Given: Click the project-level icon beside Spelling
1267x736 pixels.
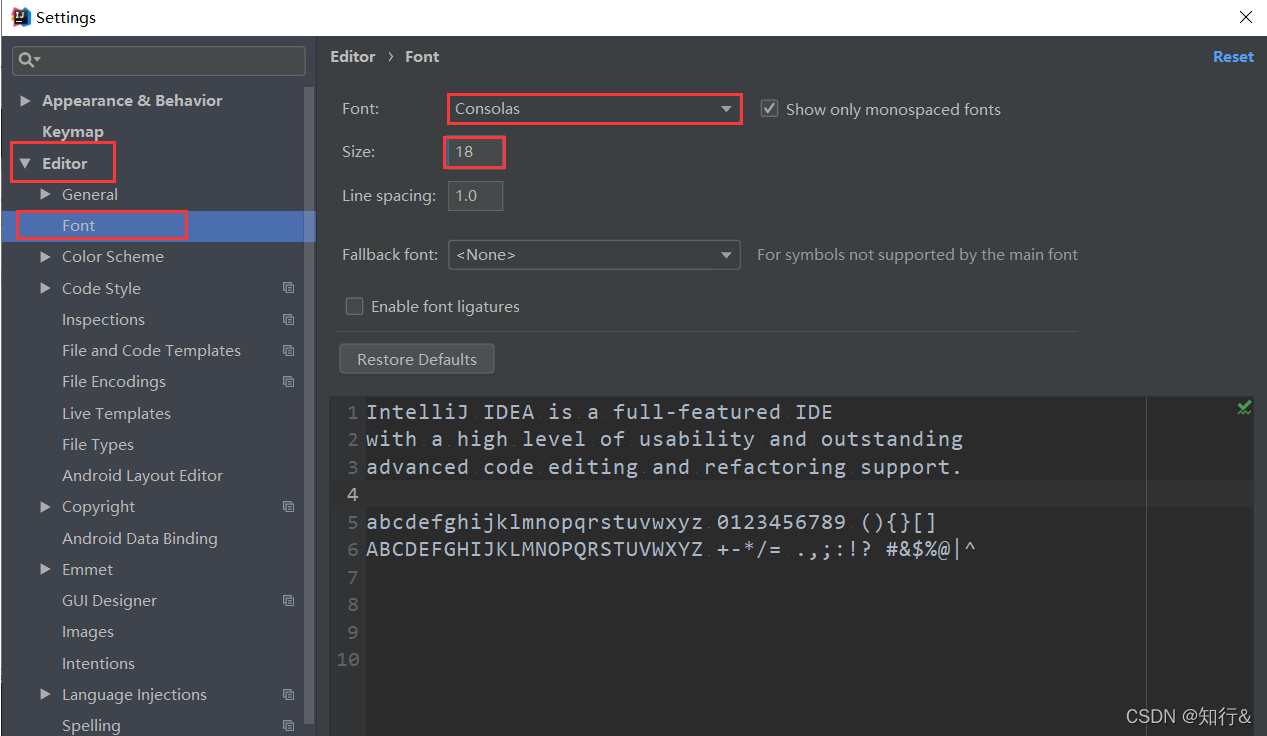Looking at the screenshot, I should click(x=288, y=725).
